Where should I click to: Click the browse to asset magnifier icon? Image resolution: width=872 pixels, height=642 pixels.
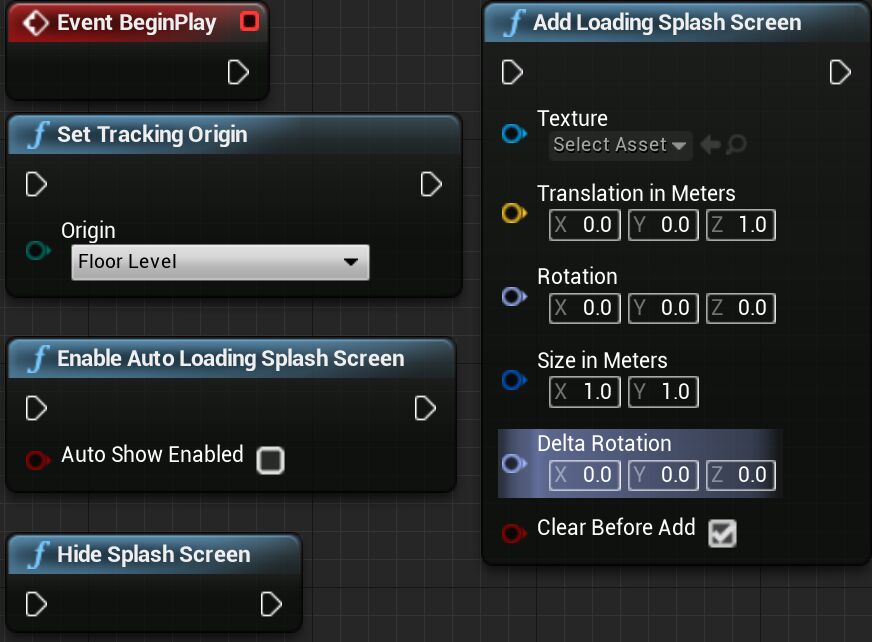(736, 145)
